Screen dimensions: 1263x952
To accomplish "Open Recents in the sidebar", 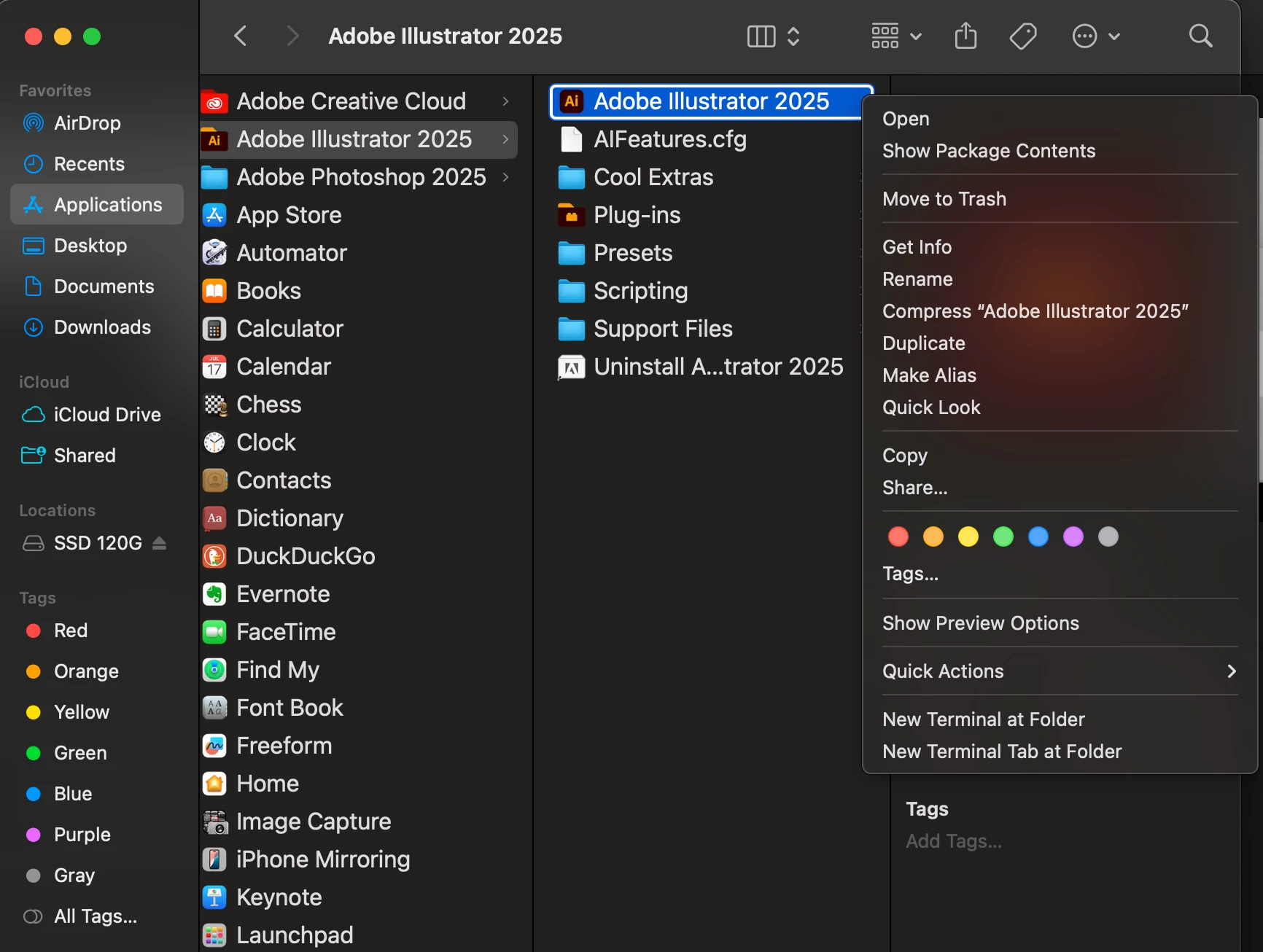I will click(x=97, y=164).
